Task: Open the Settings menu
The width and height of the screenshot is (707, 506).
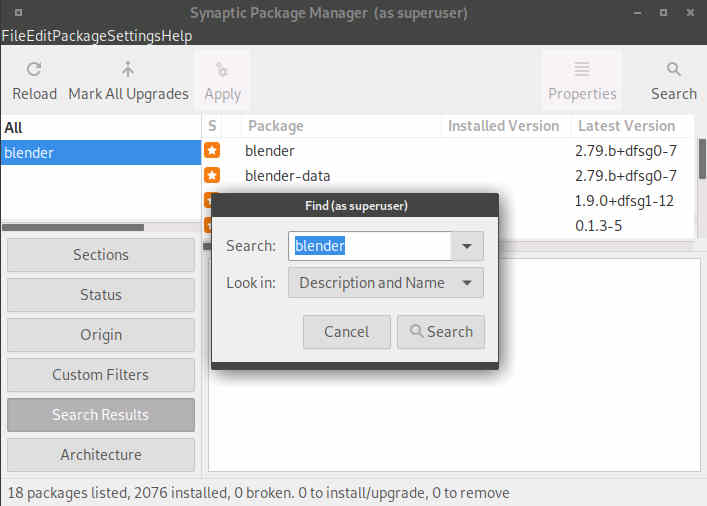Action: [x=134, y=36]
